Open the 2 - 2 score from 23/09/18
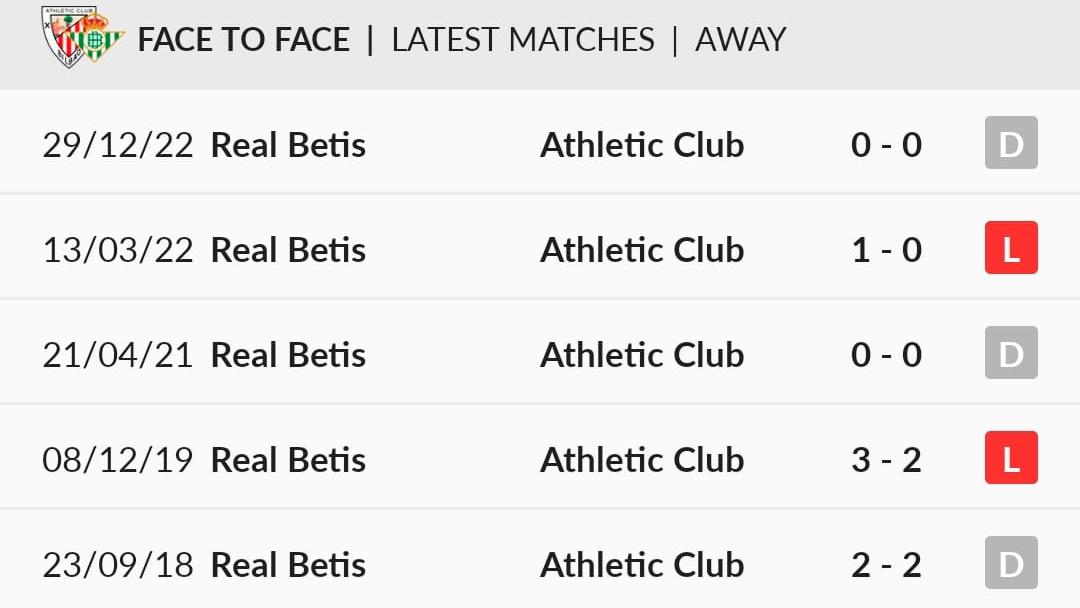The height and width of the screenshot is (608, 1080). pyautogui.click(x=886, y=565)
